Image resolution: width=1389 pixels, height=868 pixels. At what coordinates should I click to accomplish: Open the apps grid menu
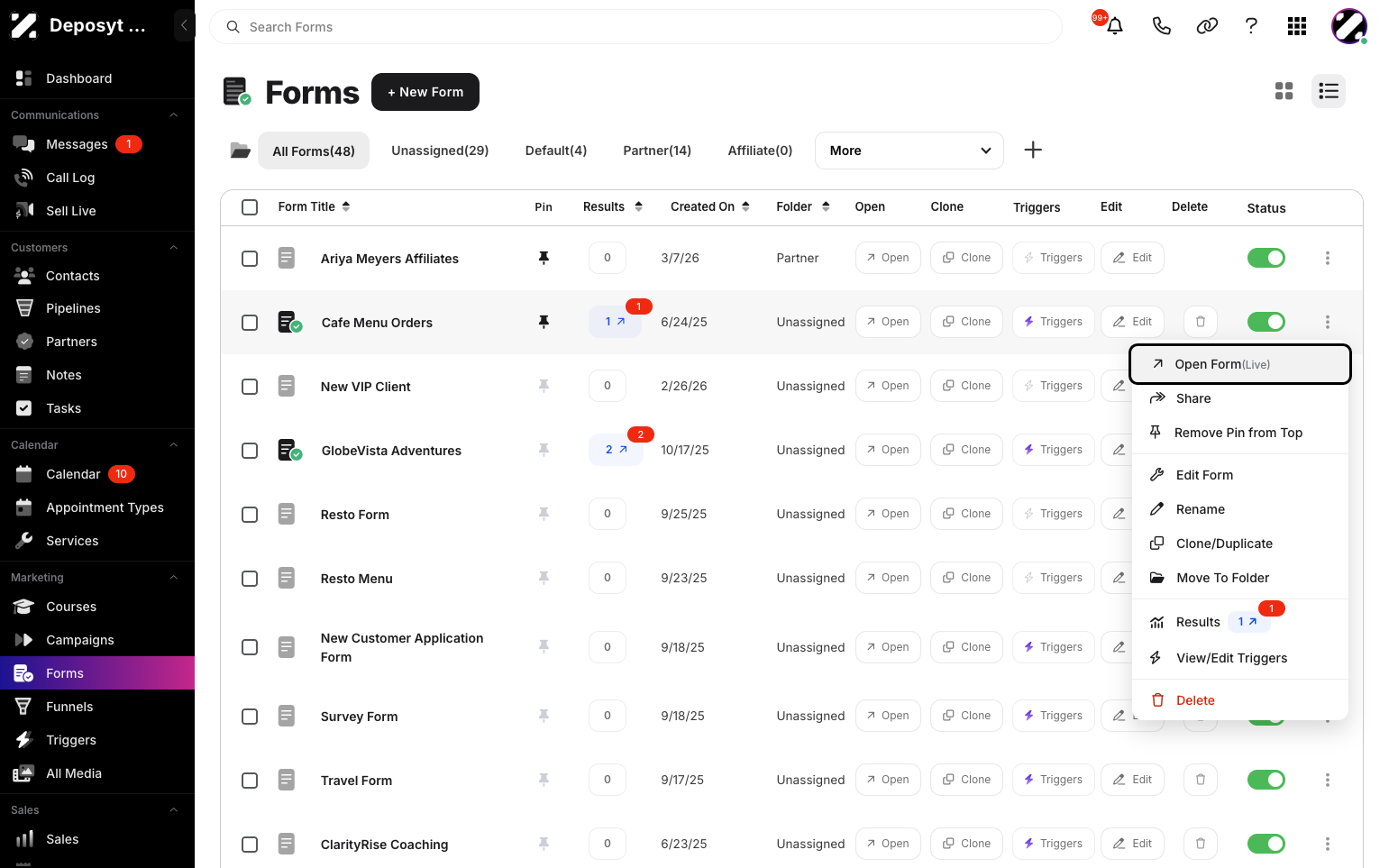pos(1297,26)
